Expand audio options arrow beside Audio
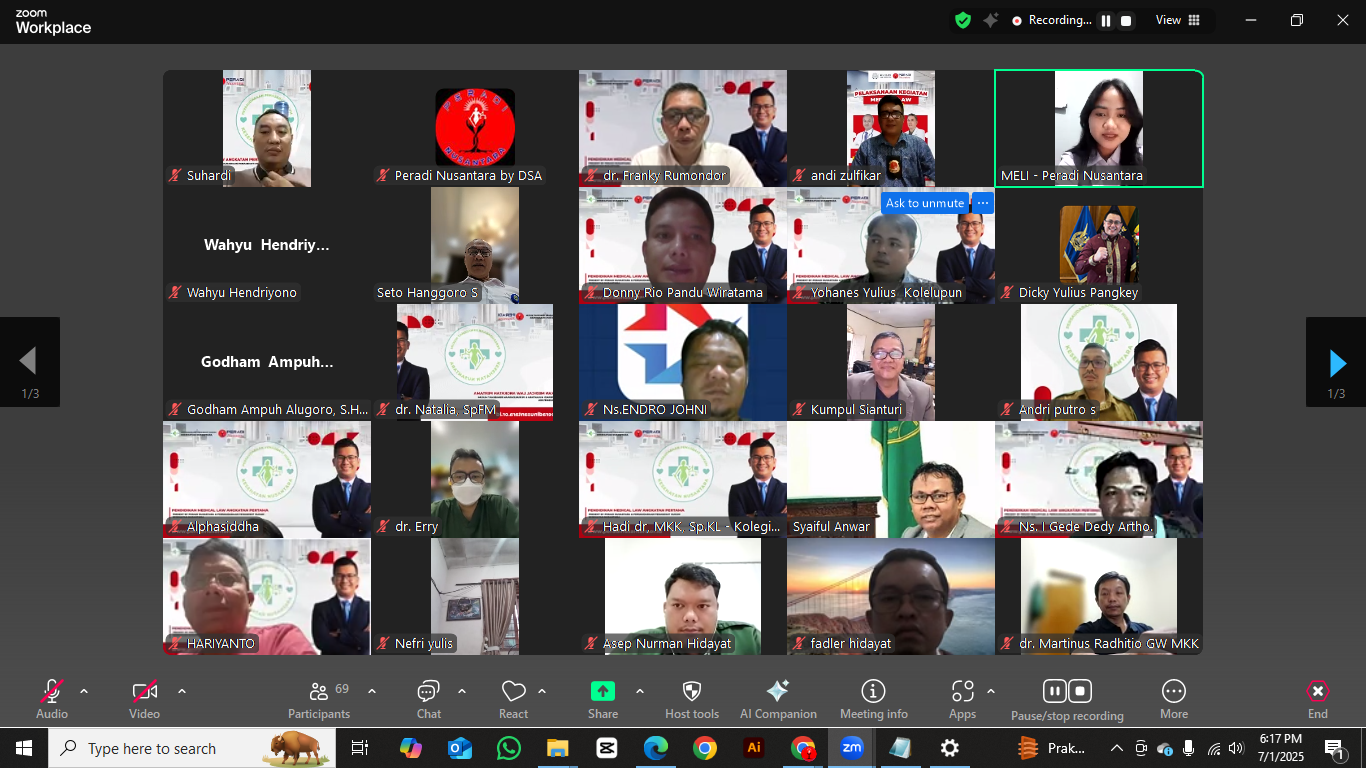 tap(84, 691)
